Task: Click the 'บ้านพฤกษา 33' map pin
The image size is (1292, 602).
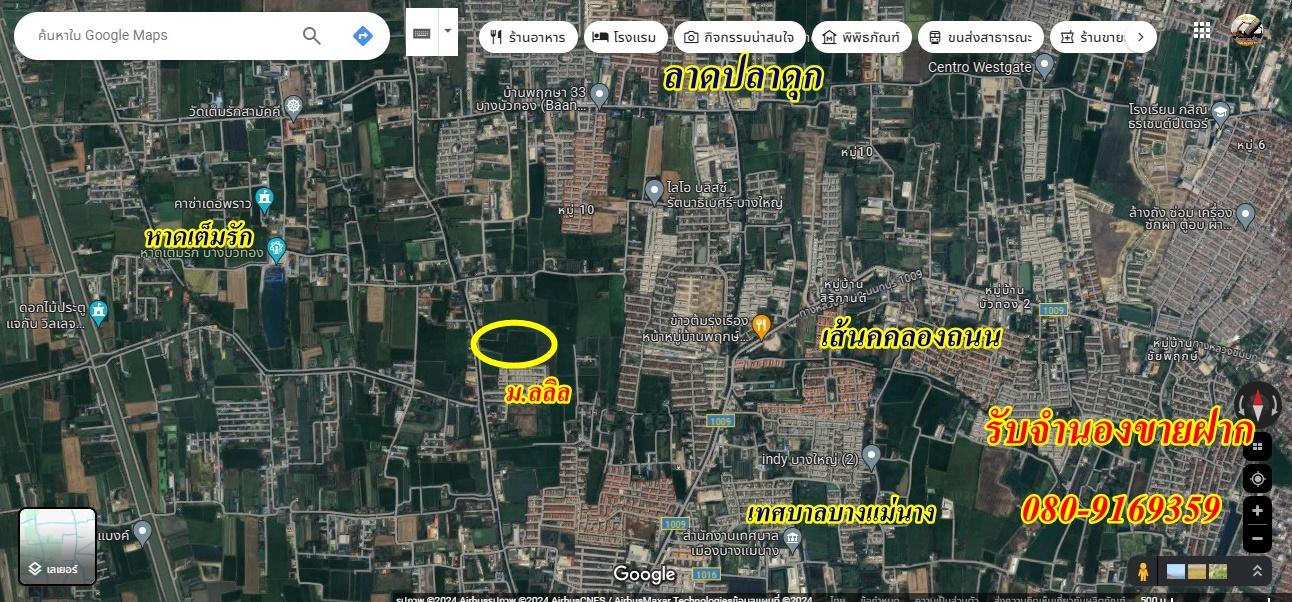Action: pyautogui.click(x=599, y=94)
